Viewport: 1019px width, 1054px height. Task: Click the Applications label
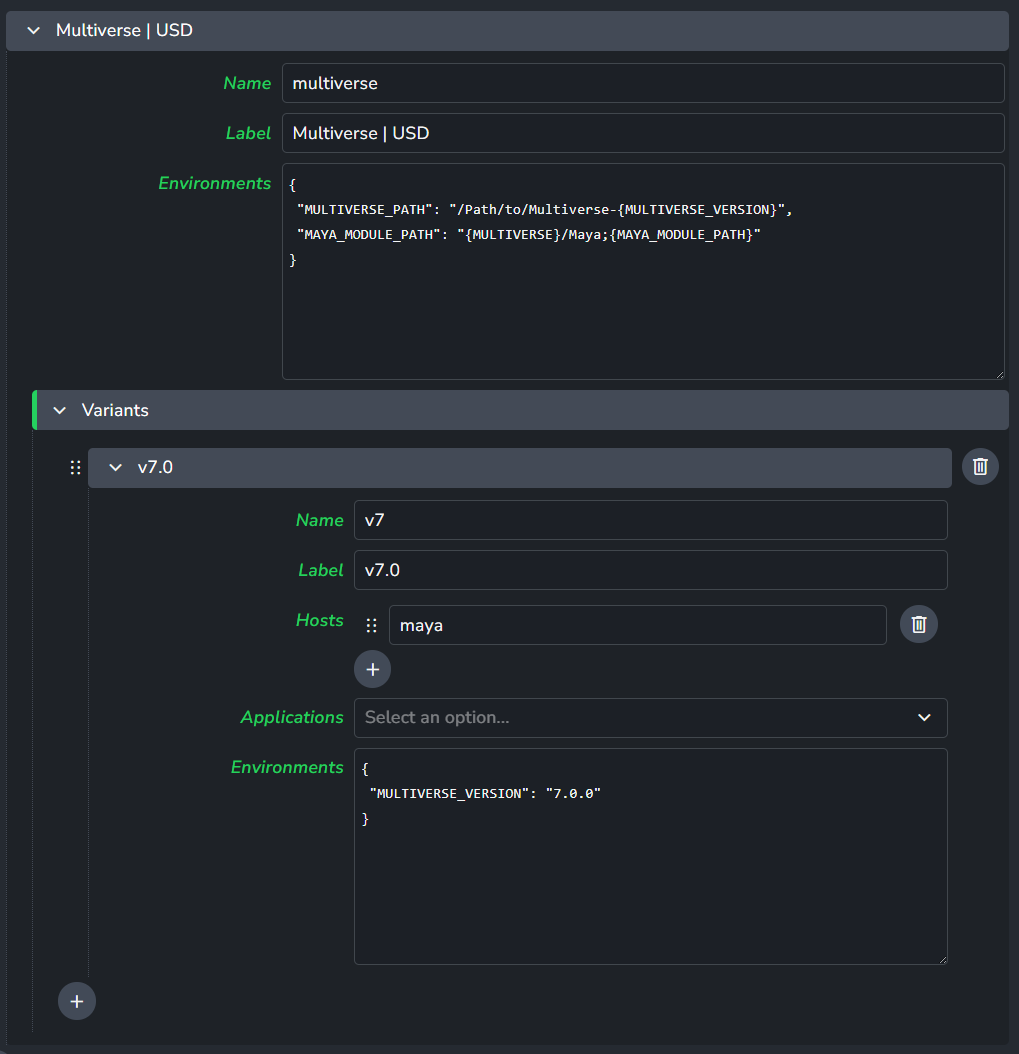click(292, 717)
